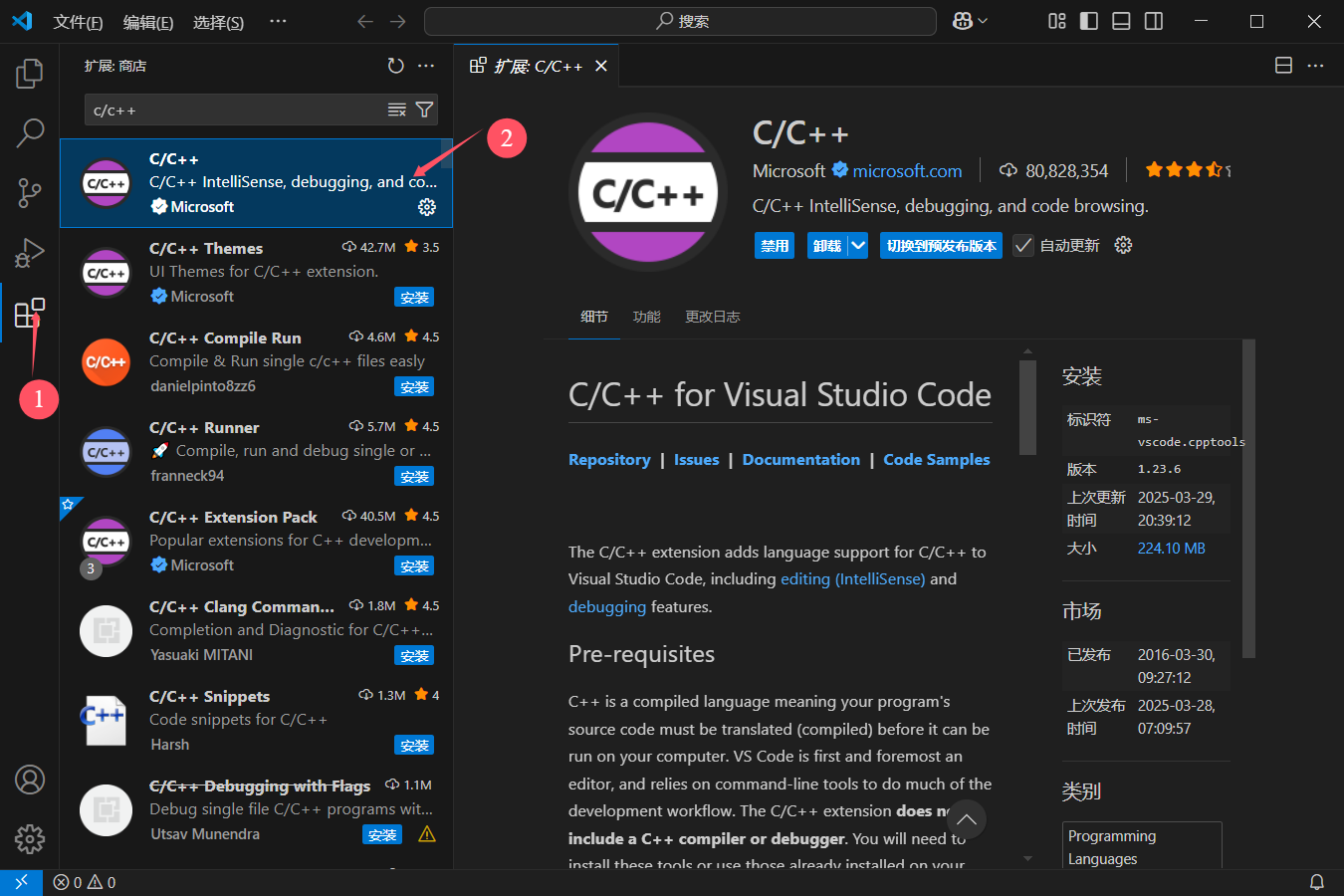1344x896 pixels.
Task: Open editing (IntelliSense) link
Action: [853, 578]
